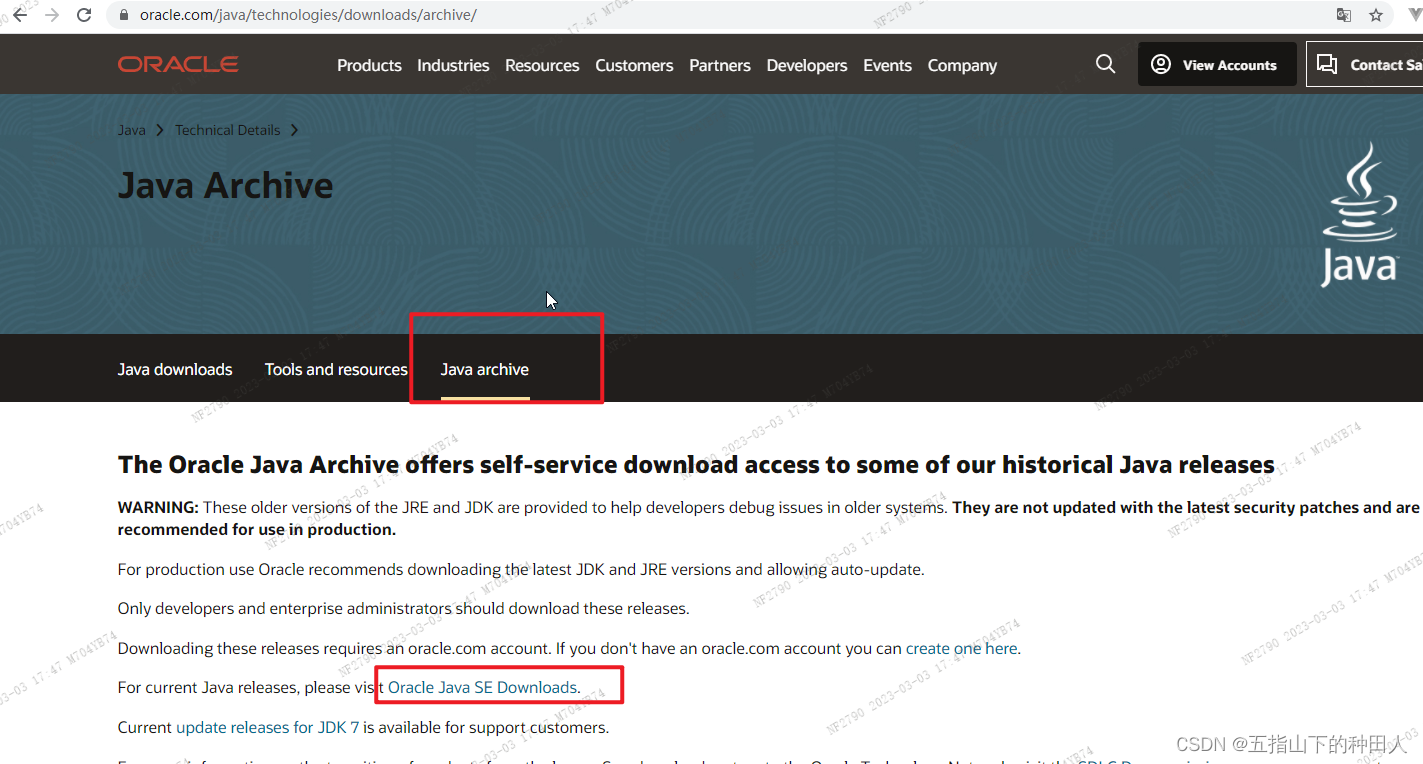The width and height of the screenshot is (1423, 764).
Task: Click the View Accounts button
Action: 1217,64
